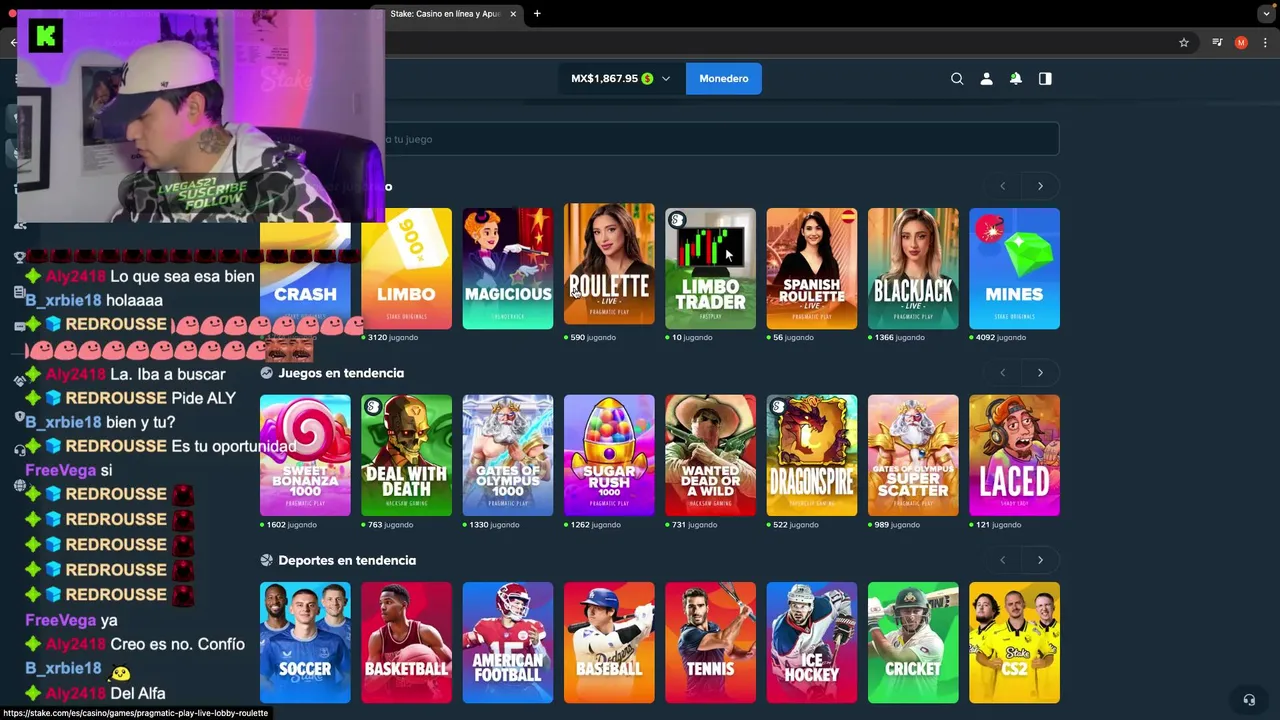Open Chrome three-dot menu
Image resolution: width=1280 pixels, height=720 pixels.
click(x=1265, y=43)
